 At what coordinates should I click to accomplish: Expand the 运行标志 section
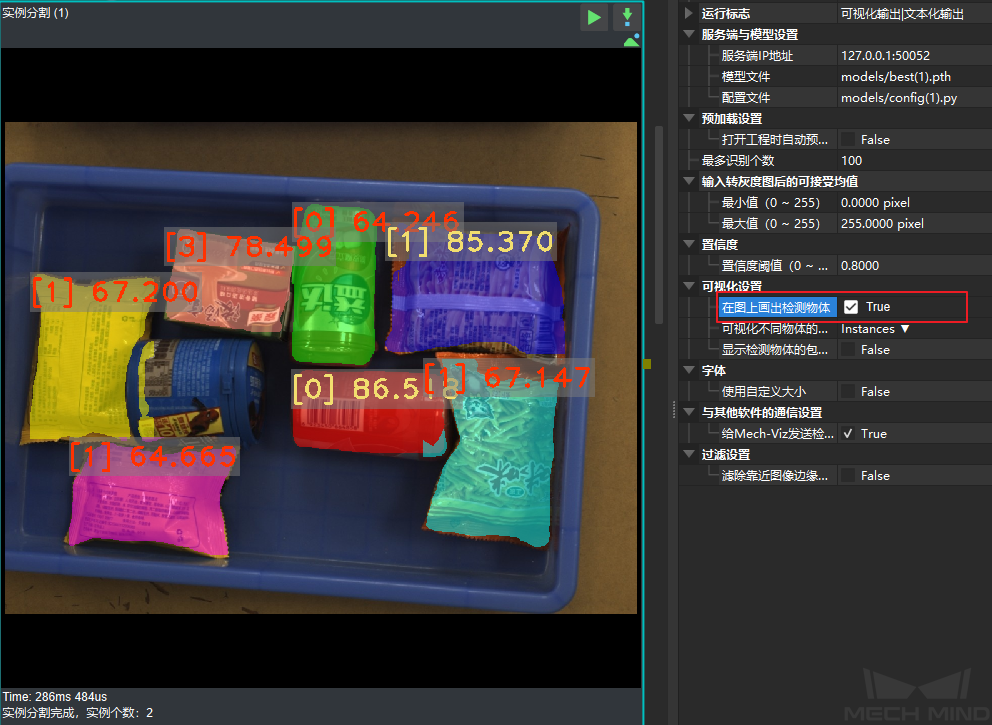pyautogui.click(x=689, y=13)
